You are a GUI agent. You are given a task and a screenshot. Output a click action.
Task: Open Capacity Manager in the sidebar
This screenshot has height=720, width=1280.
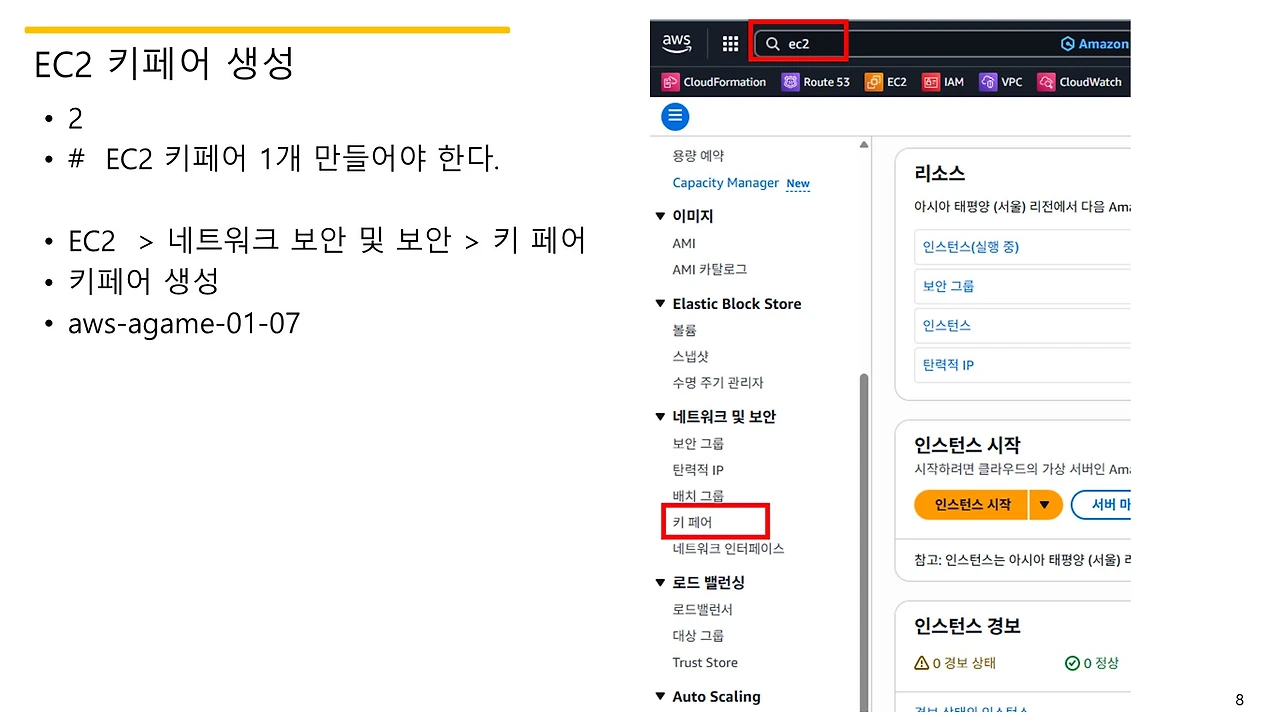pos(726,183)
